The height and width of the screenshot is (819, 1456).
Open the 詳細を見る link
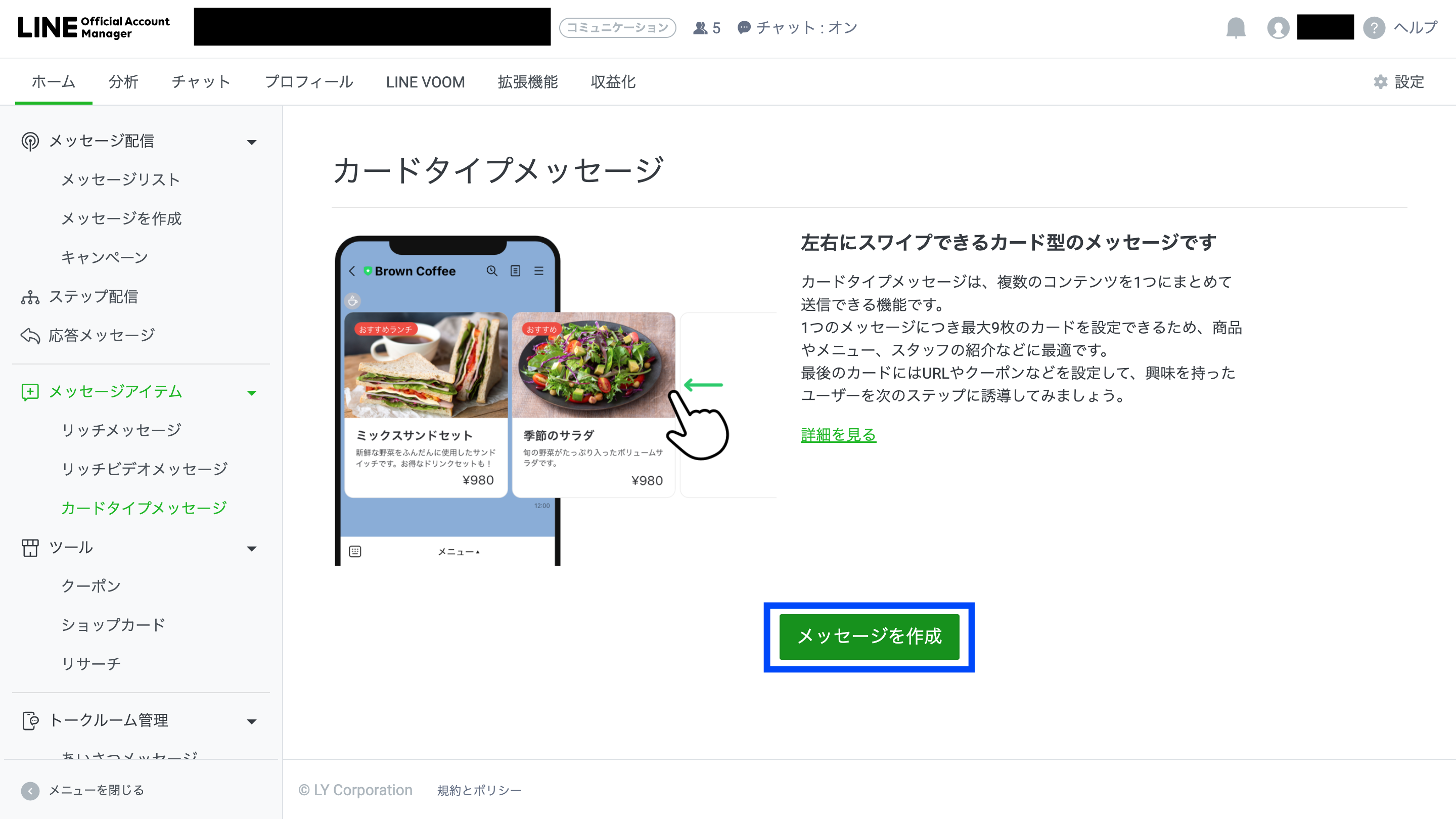coord(838,435)
